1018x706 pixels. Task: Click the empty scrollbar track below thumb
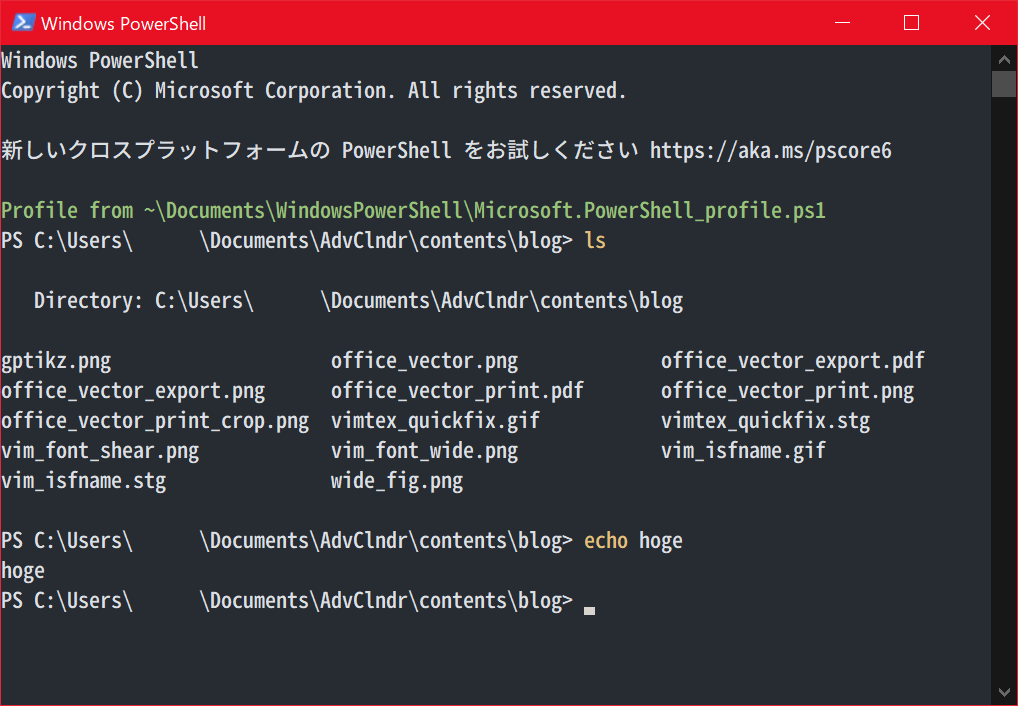1004,388
